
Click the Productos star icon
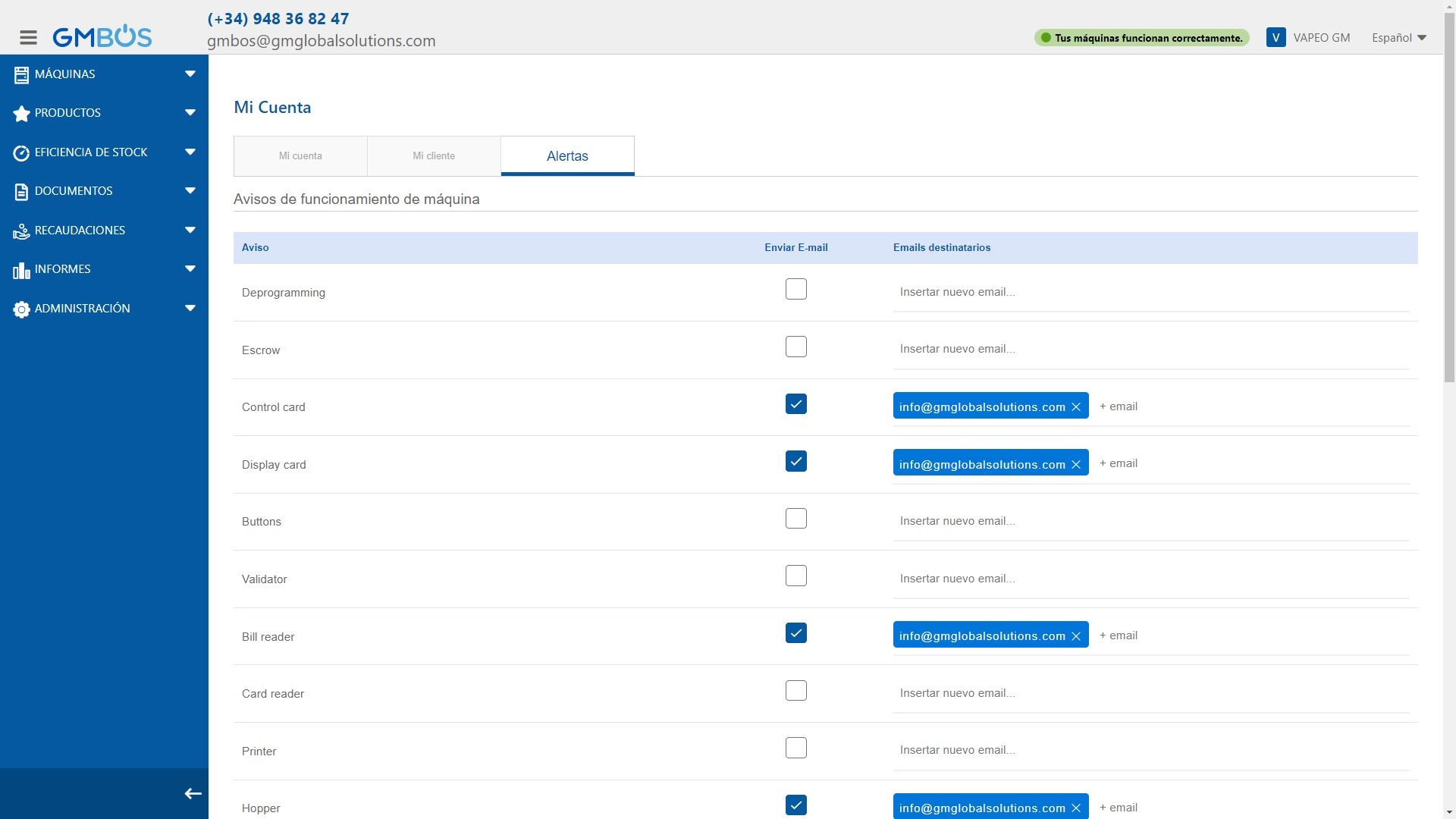[x=21, y=113]
